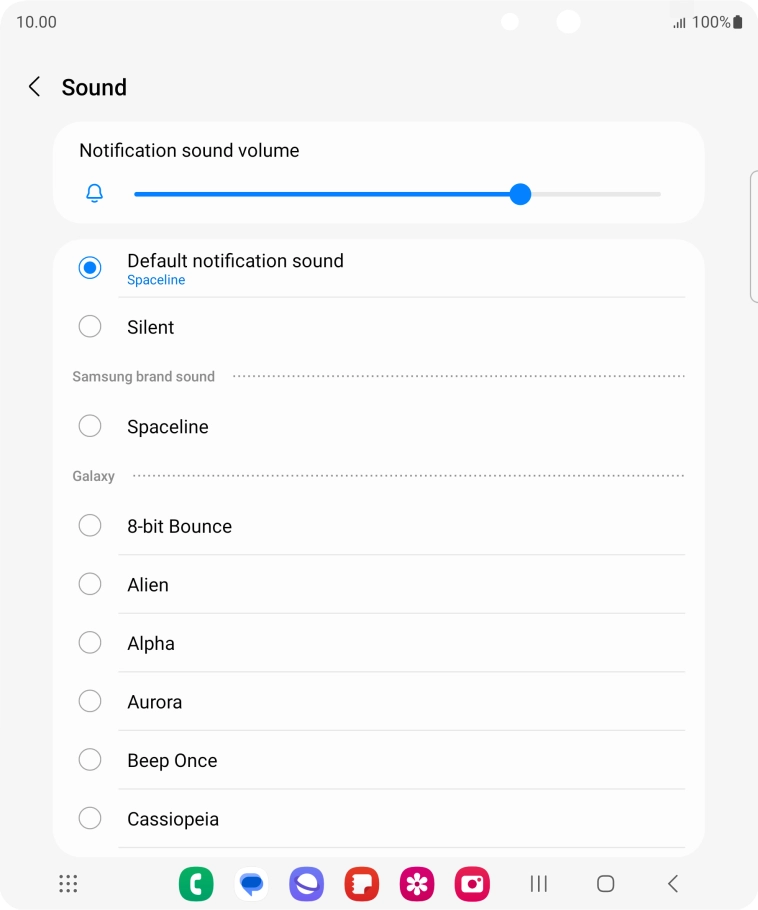This screenshot has height=910, width=758.
Task: Tap the Spaceline link under Default notification sound
Action: tap(156, 280)
